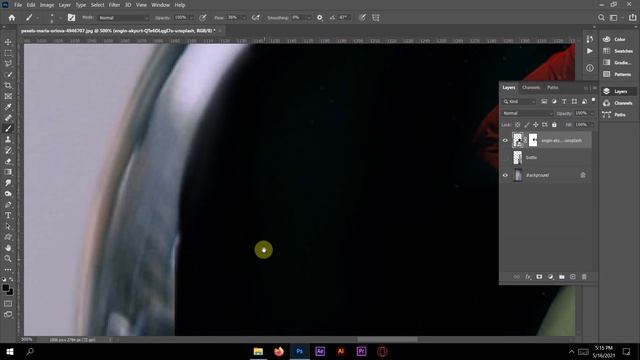Image resolution: width=640 pixels, height=360 pixels.
Task: Create new fill or adjustment layer
Action: [550, 277]
